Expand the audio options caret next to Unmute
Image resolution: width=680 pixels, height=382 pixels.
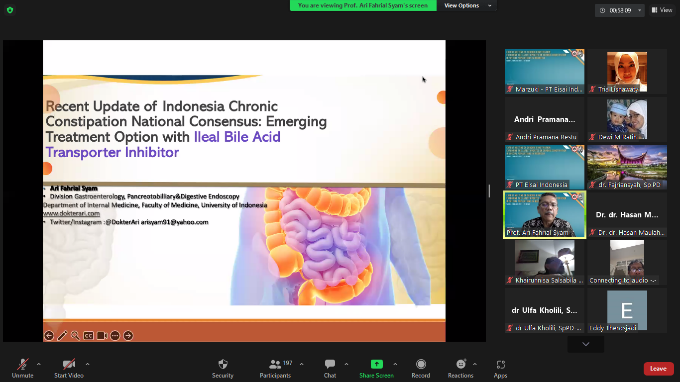coord(39,364)
